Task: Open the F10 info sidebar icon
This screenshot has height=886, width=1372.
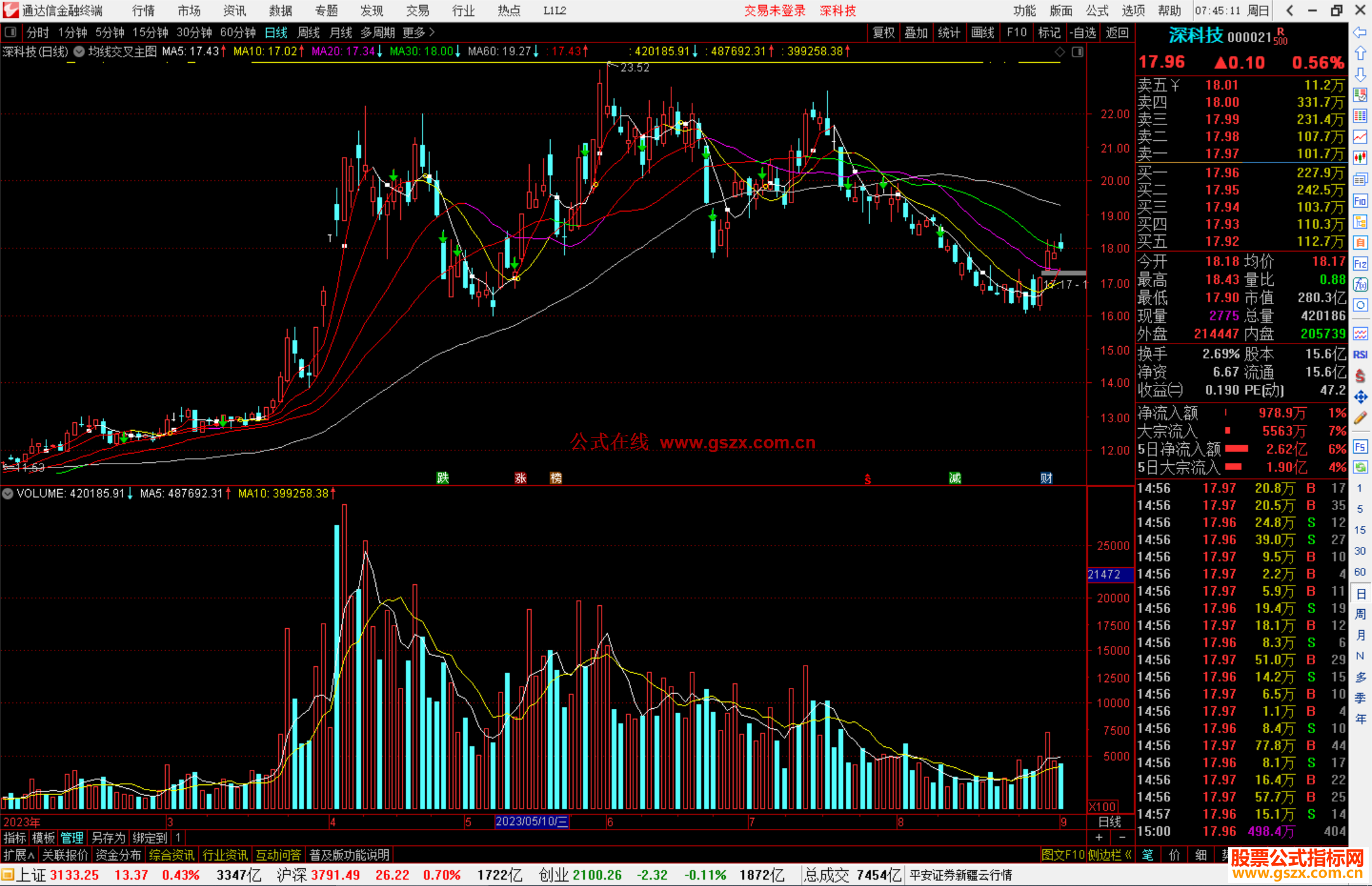Action: (1360, 201)
